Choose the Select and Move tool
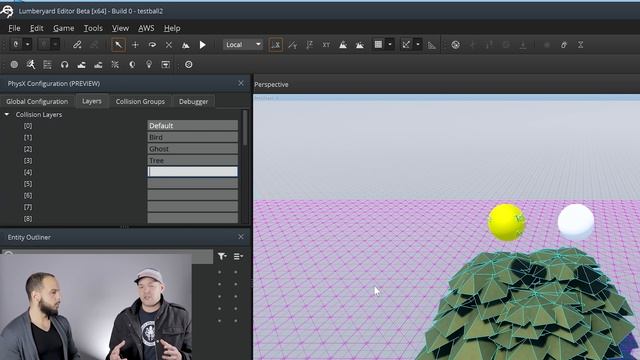 pyautogui.click(x=136, y=45)
